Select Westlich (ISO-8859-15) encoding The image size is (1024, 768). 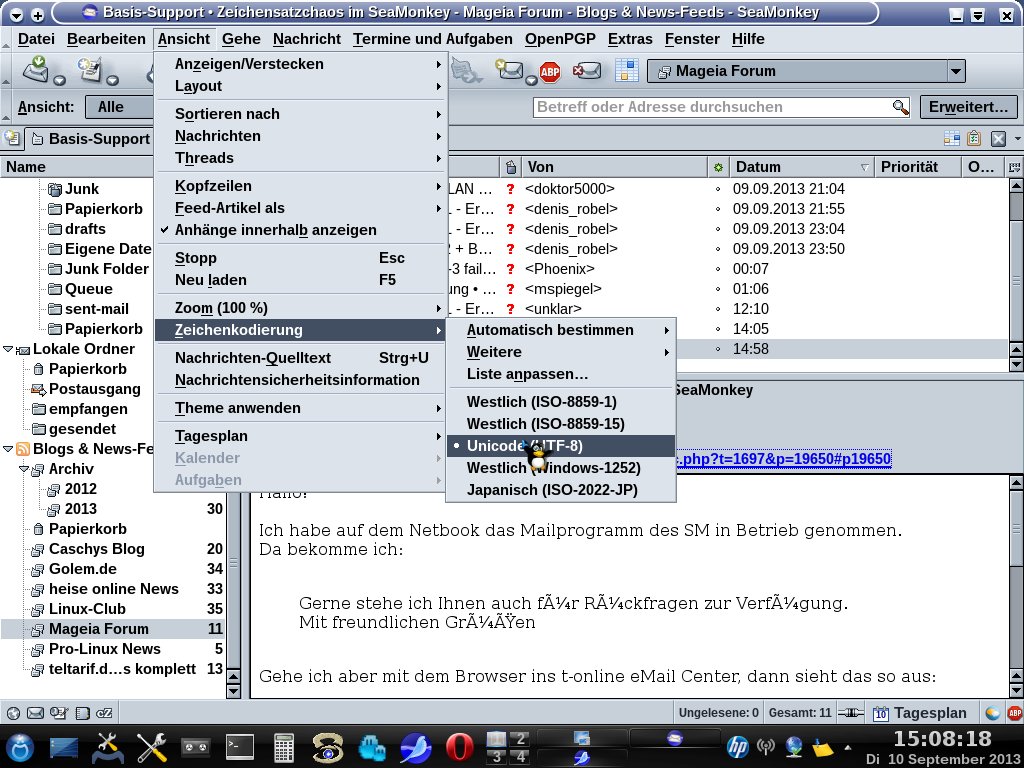(x=560, y=424)
